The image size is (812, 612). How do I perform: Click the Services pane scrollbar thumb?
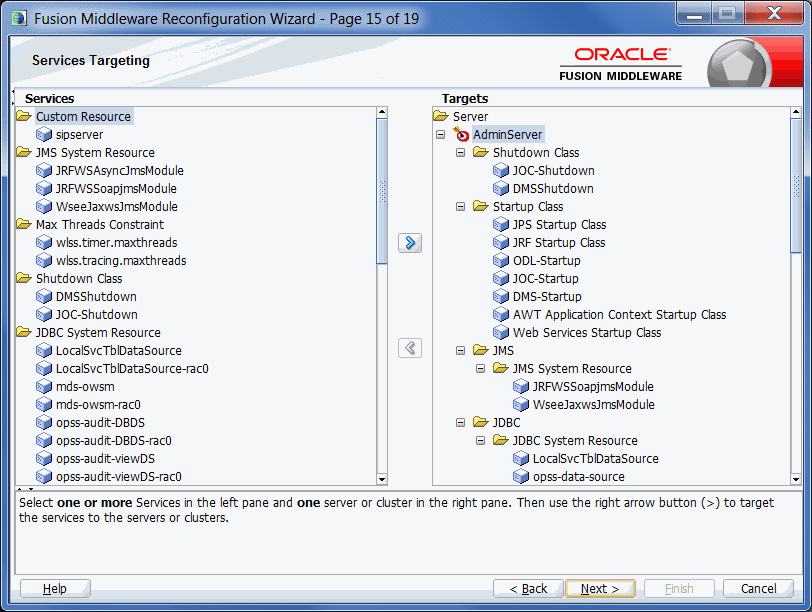382,191
